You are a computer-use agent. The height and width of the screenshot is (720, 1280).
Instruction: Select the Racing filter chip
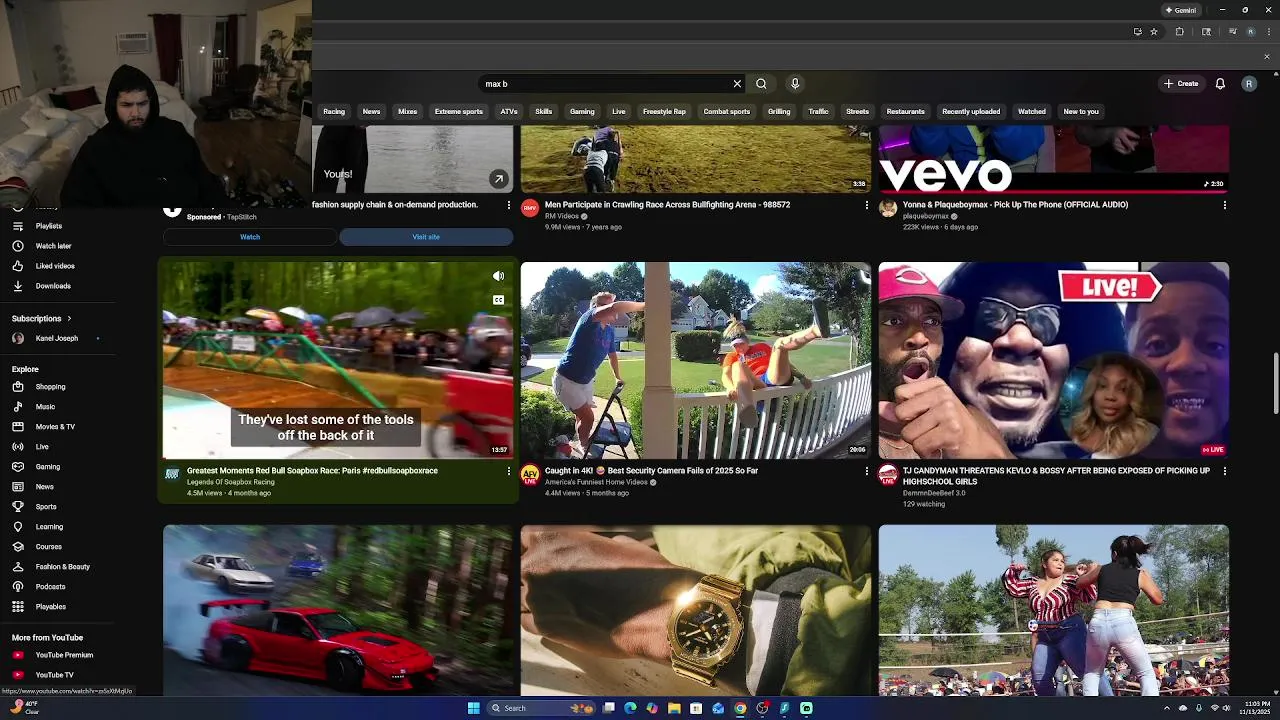pos(334,112)
